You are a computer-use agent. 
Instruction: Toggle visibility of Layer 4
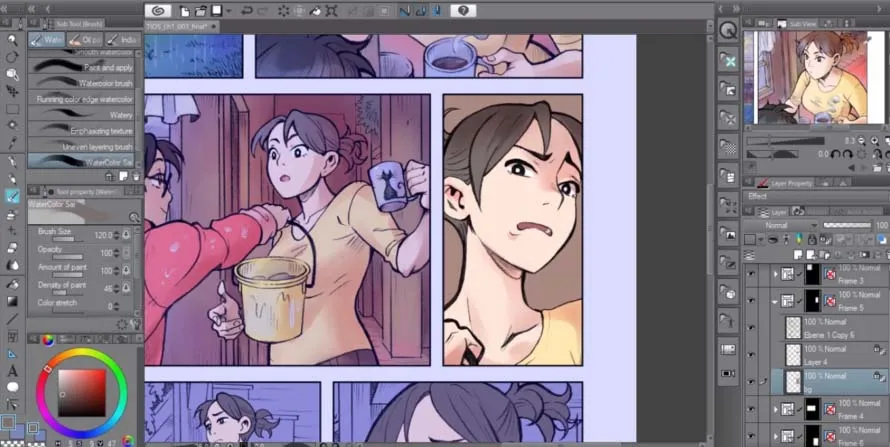click(x=751, y=355)
